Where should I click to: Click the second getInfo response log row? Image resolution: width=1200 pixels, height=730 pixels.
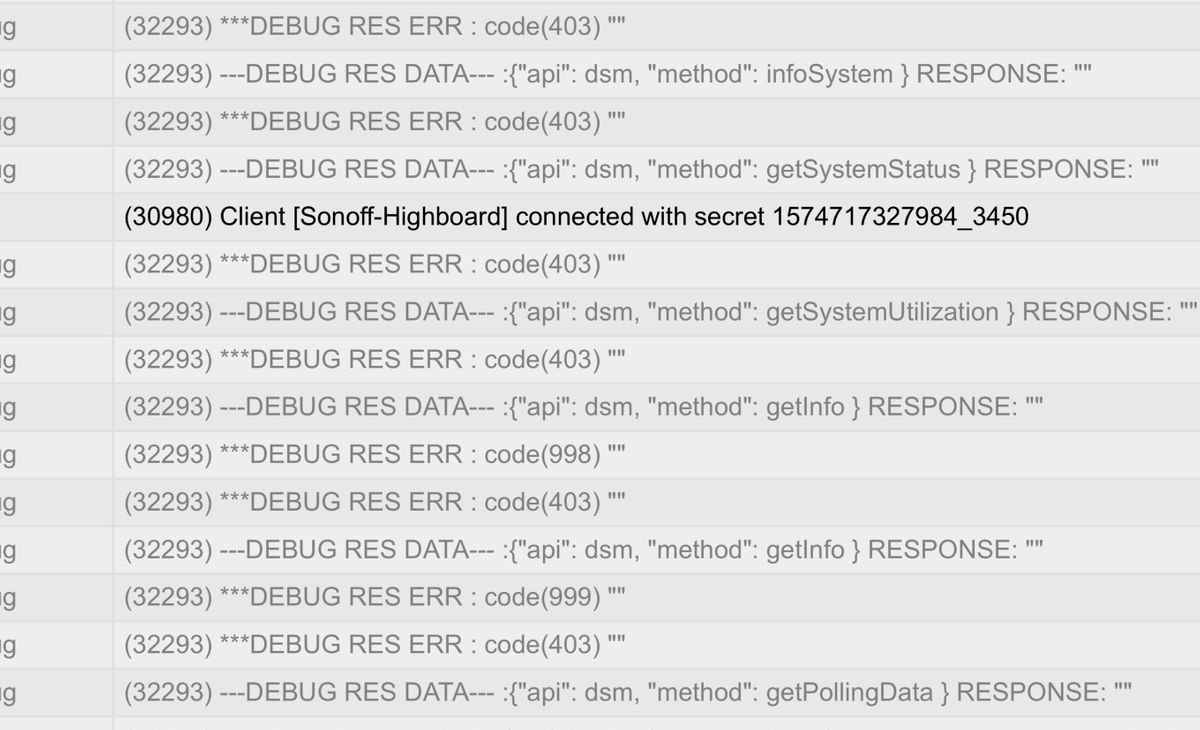[657, 550]
